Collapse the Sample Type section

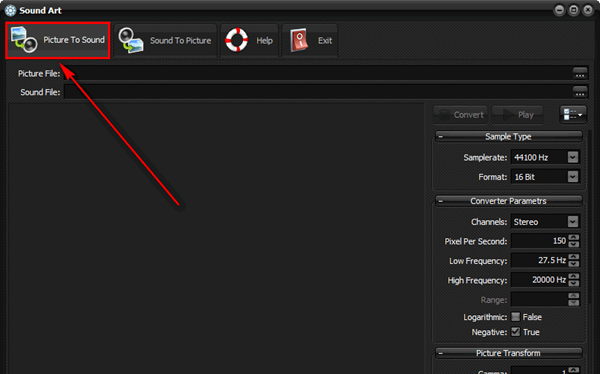pyautogui.click(x=440, y=137)
